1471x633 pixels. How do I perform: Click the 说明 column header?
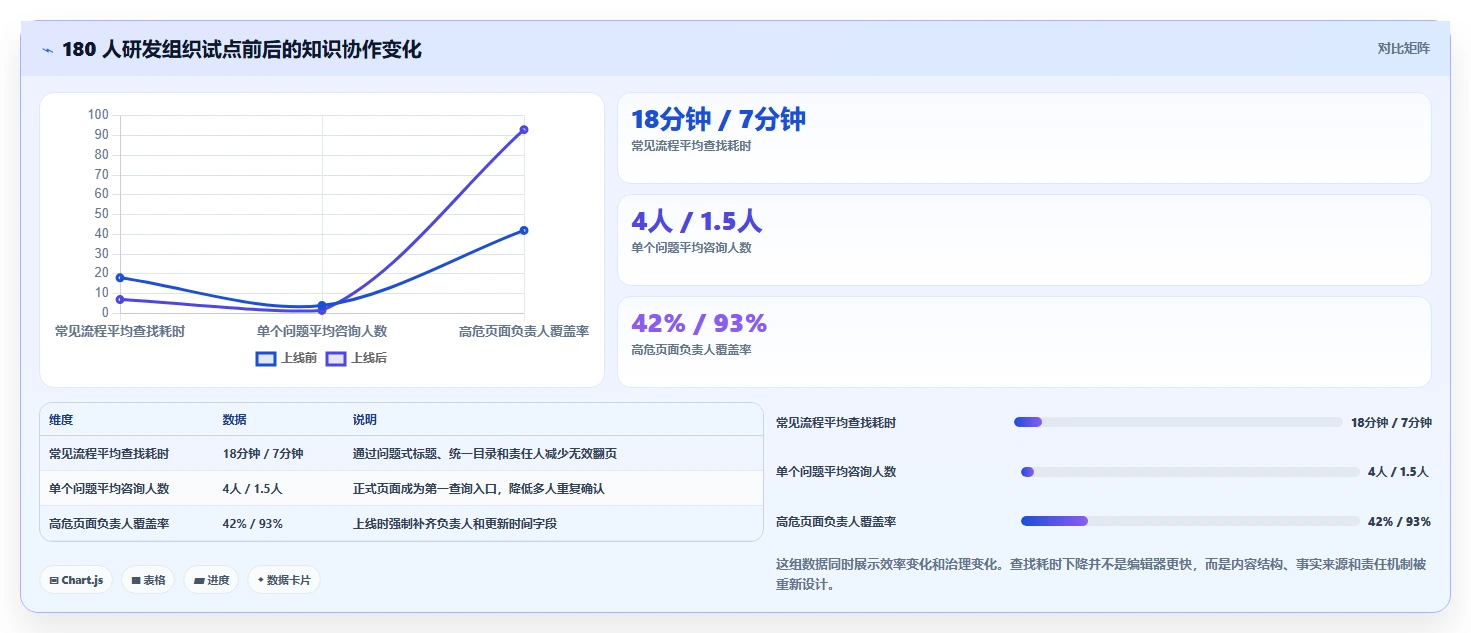(365, 420)
